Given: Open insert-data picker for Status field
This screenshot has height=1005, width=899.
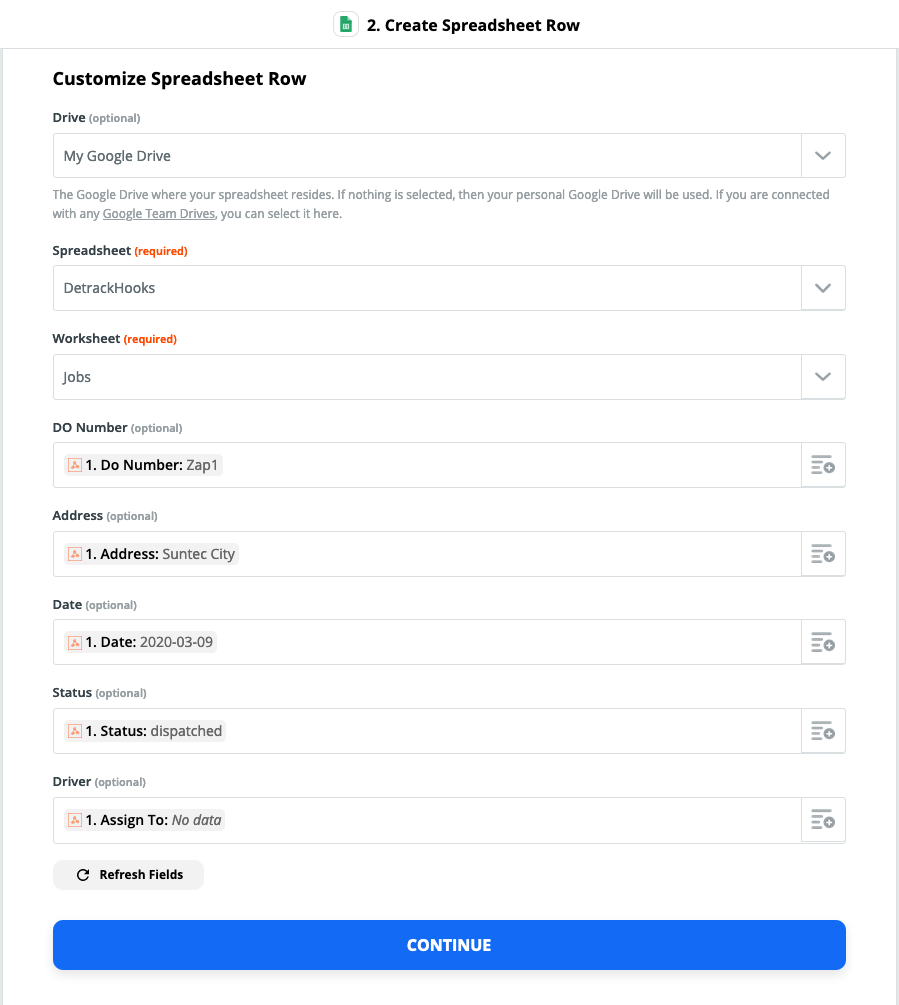Looking at the screenshot, I should (823, 731).
